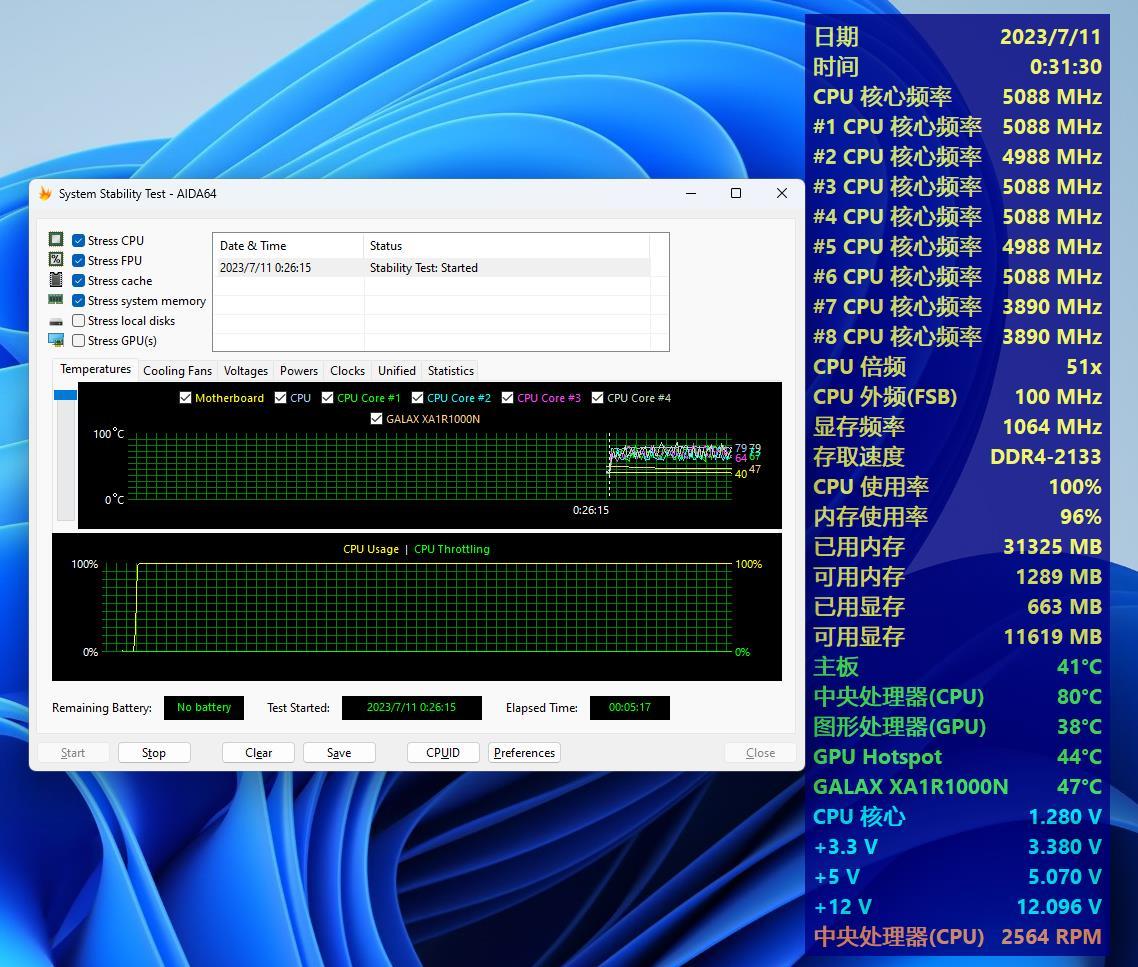Toggle the CPU Core #3 graph checkbox
The width and height of the screenshot is (1138, 967).
(507, 398)
